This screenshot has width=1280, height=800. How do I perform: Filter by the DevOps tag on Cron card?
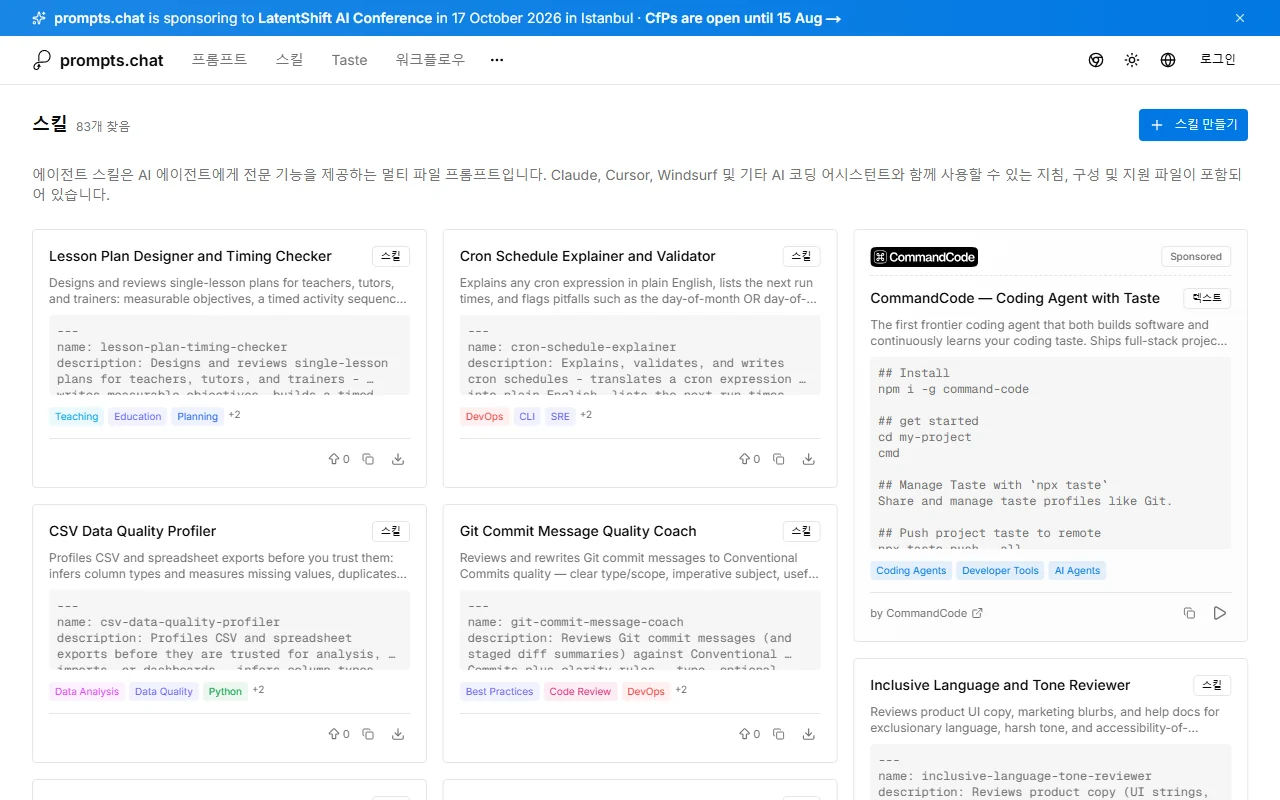(x=485, y=417)
